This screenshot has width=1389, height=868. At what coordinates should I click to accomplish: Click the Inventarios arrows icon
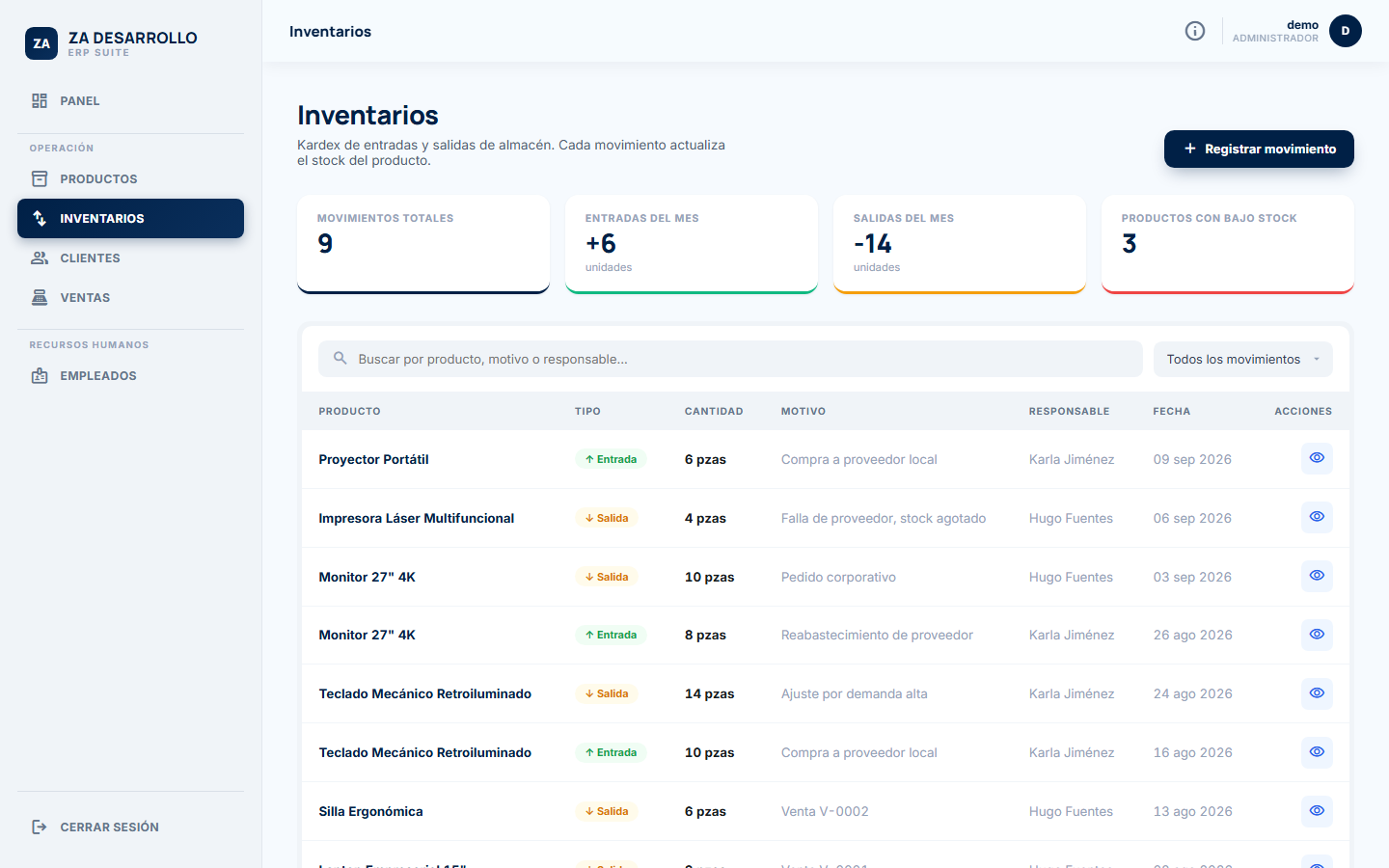point(40,218)
